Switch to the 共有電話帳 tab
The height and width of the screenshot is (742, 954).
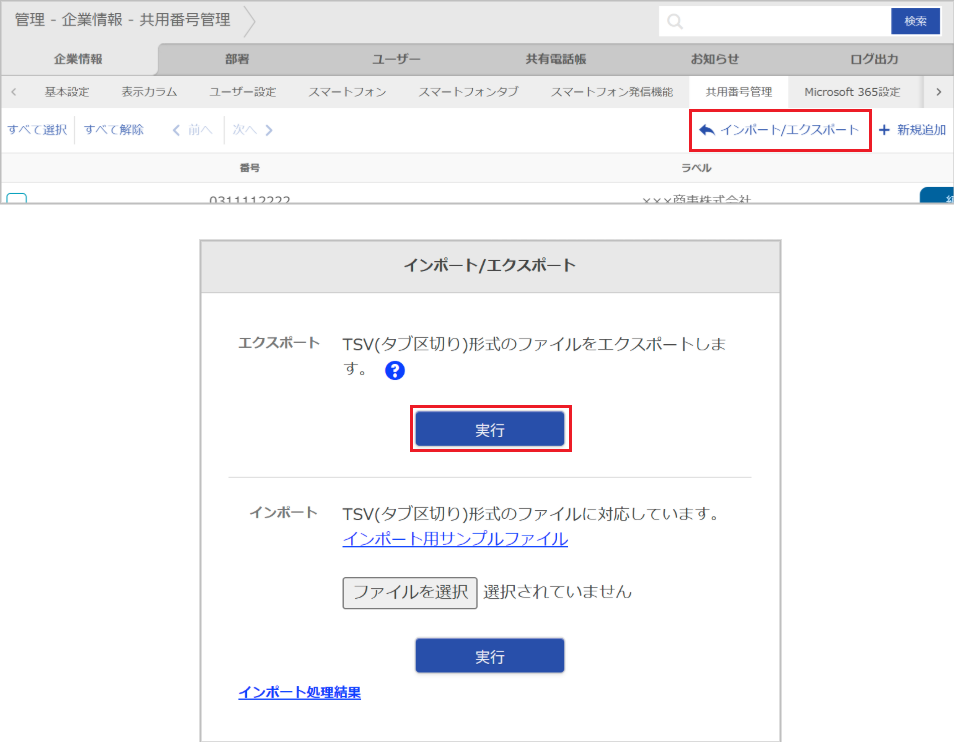pyautogui.click(x=556, y=58)
